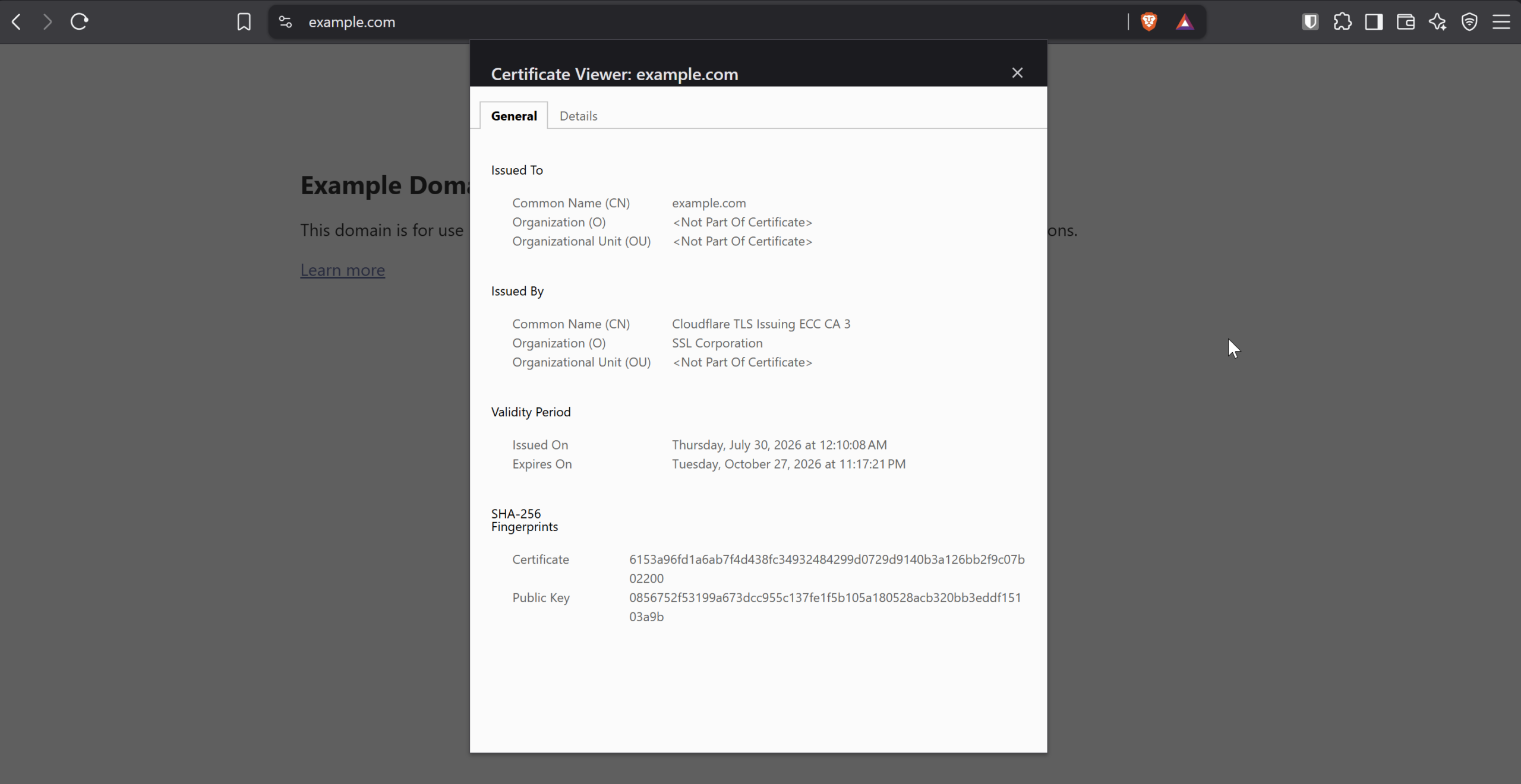
Task: Open the Bitwarden shield extension
Action: click(x=1310, y=22)
